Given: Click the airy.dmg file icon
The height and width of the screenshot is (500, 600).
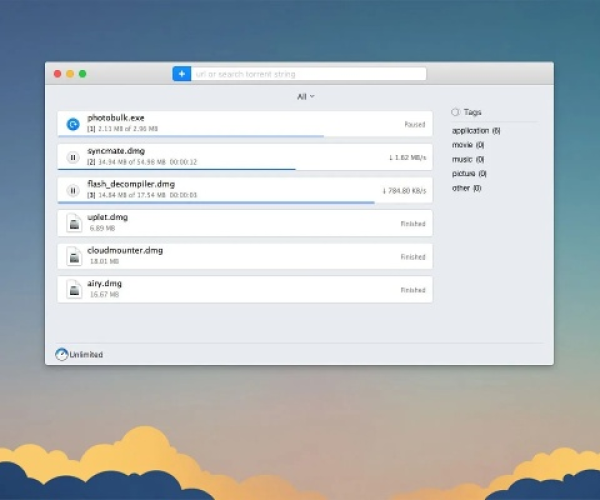Looking at the screenshot, I should click(x=73, y=289).
